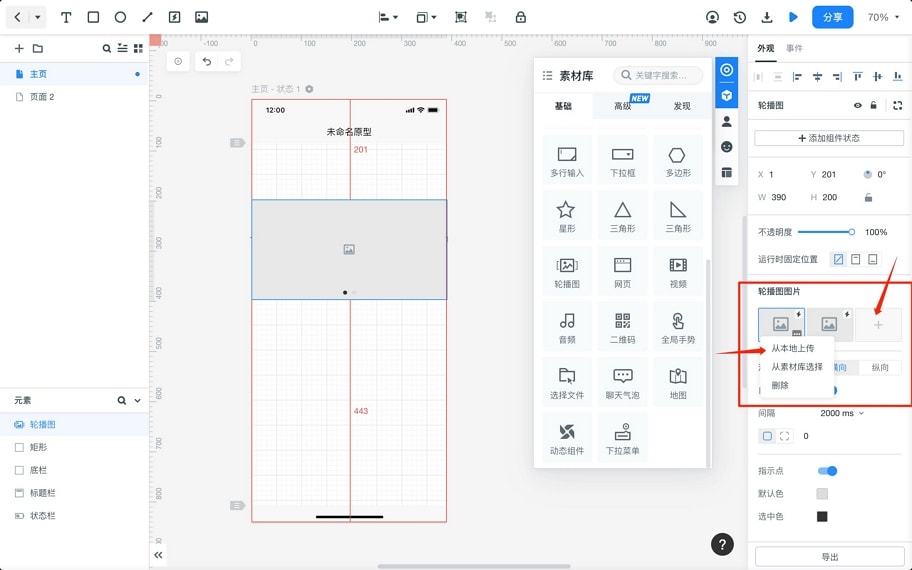Image resolution: width=912 pixels, height=570 pixels.
Task: Insert the 动态组件 dynamic component
Action: [x=567, y=439]
